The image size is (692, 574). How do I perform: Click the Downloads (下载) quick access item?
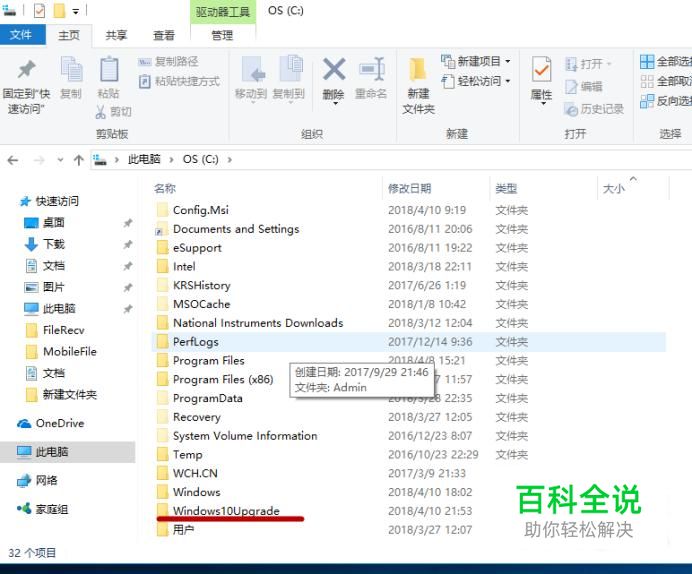pos(44,244)
